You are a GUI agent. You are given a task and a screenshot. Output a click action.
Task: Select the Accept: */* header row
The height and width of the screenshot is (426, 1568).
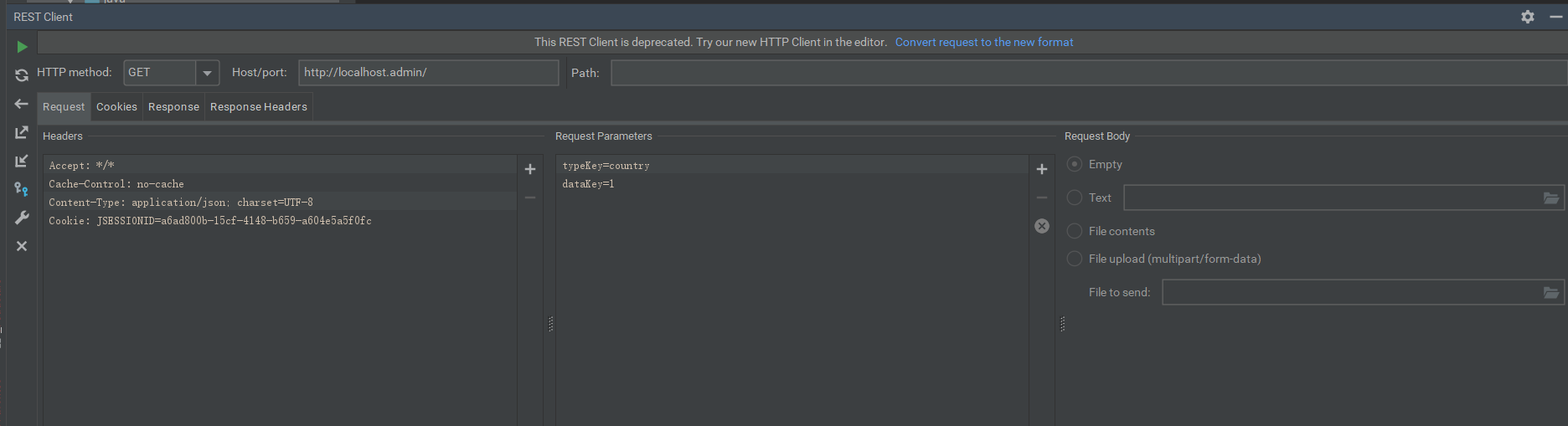tap(280, 165)
